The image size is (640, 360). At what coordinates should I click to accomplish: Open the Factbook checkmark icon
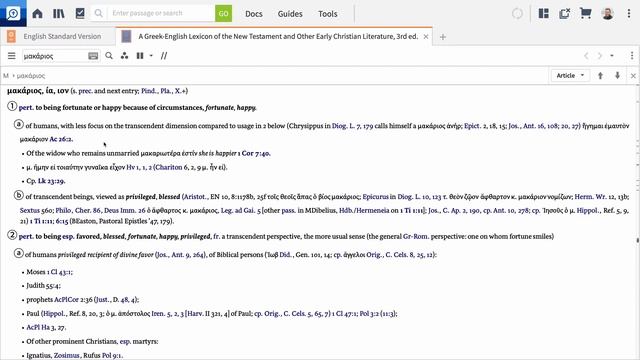click(x=80, y=13)
